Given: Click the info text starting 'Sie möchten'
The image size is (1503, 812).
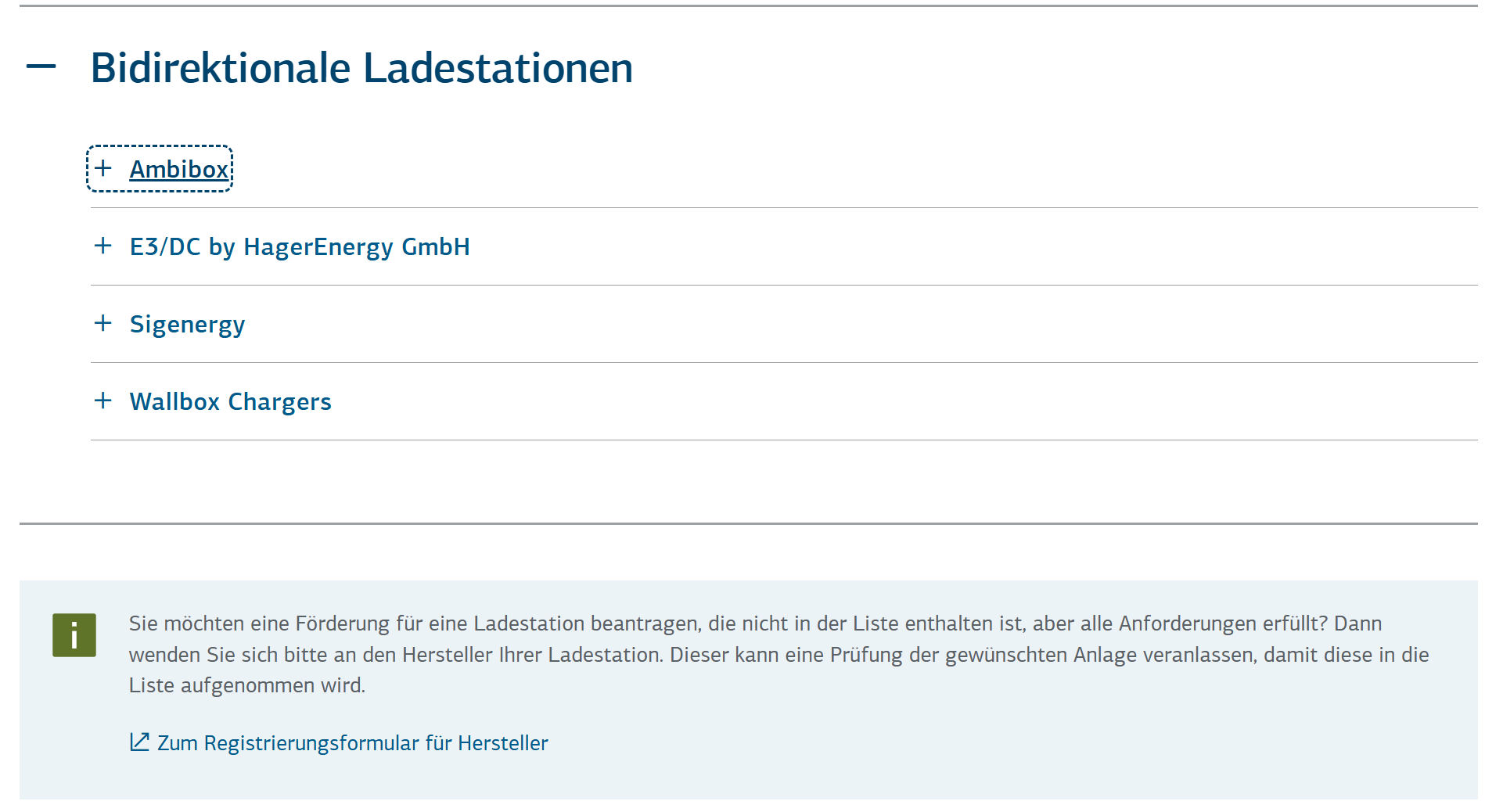Looking at the screenshot, I should point(778,654).
